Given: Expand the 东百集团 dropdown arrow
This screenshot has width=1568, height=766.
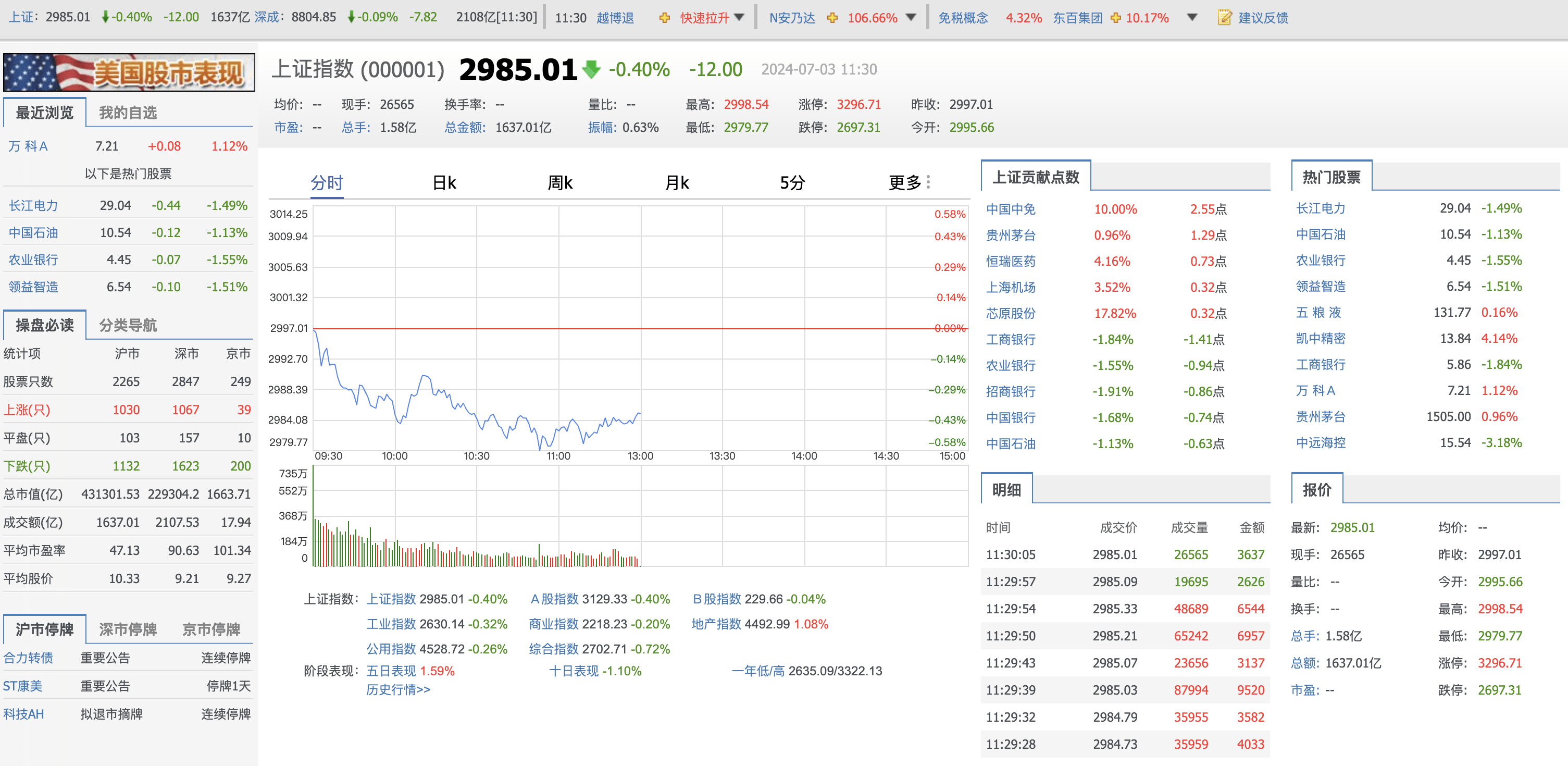Looking at the screenshot, I should click(1191, 18).
